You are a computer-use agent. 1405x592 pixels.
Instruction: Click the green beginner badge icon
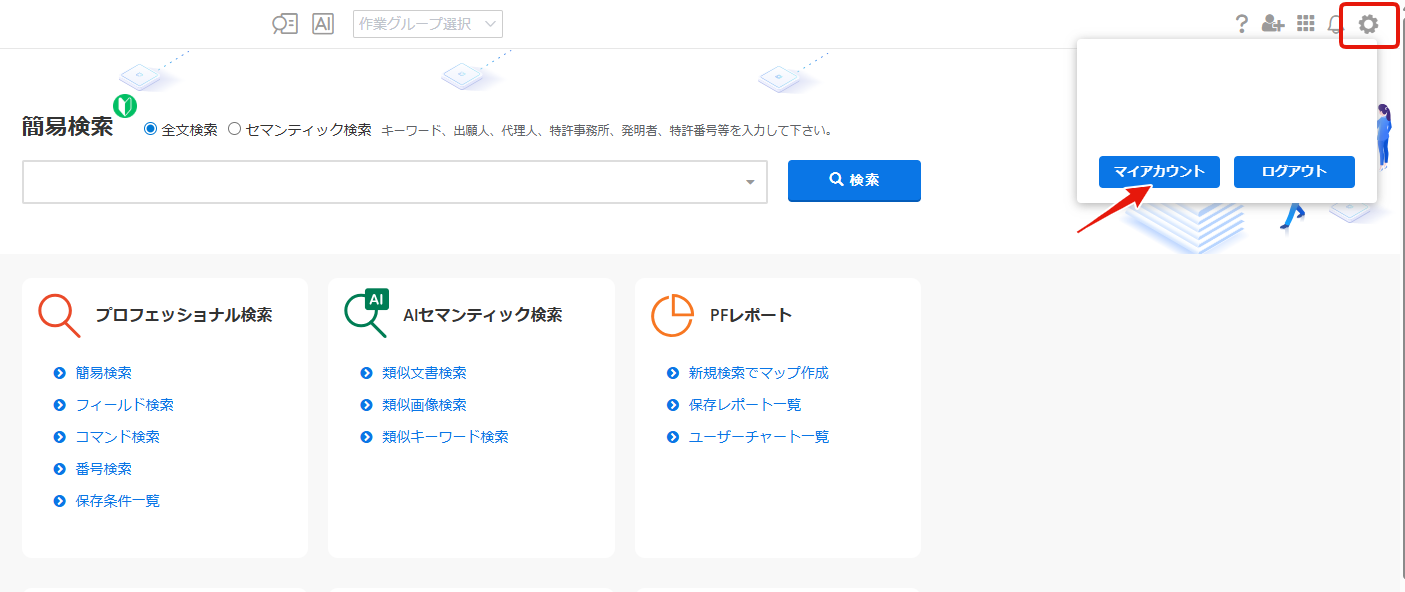coord(125,105)
